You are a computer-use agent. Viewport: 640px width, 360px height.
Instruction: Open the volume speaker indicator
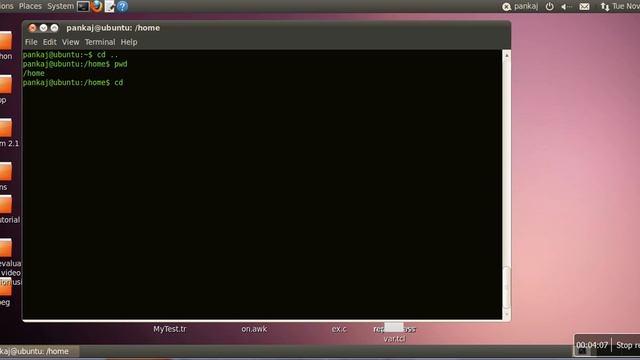pos(566,7)
